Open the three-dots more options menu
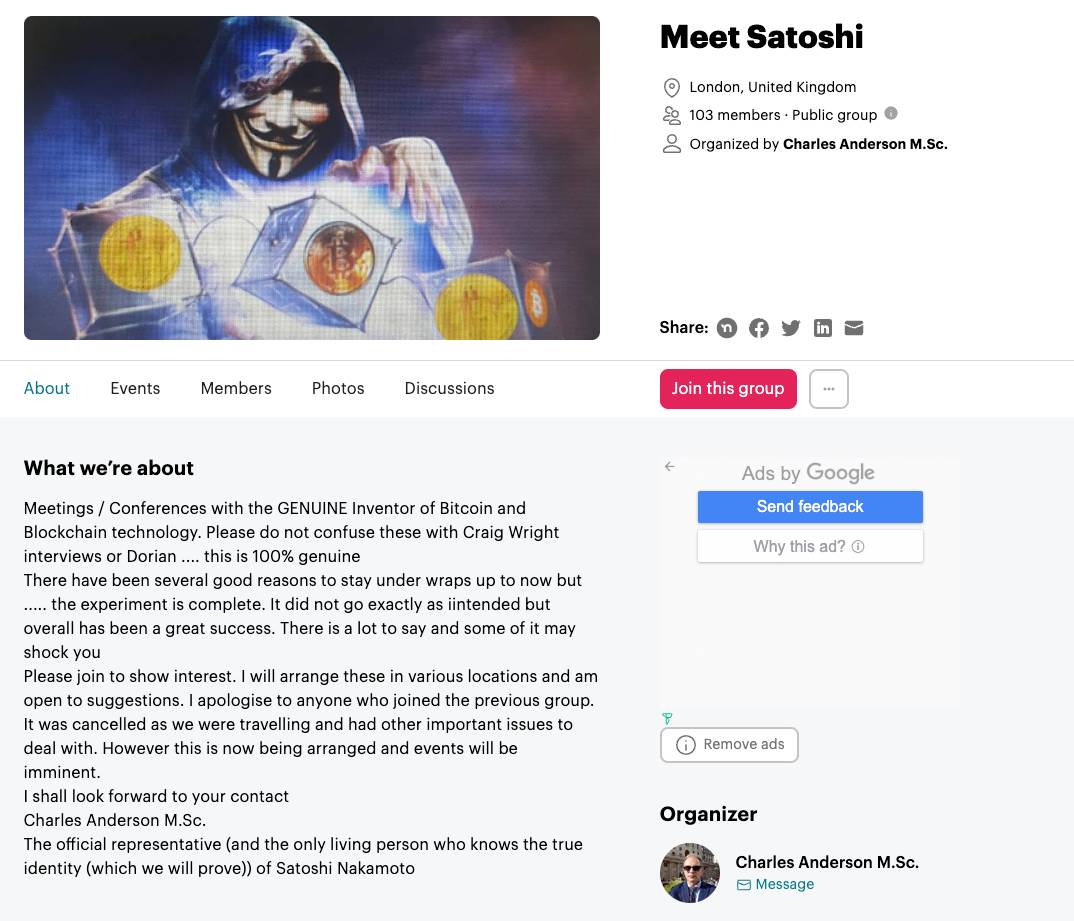 pos(829,389)
